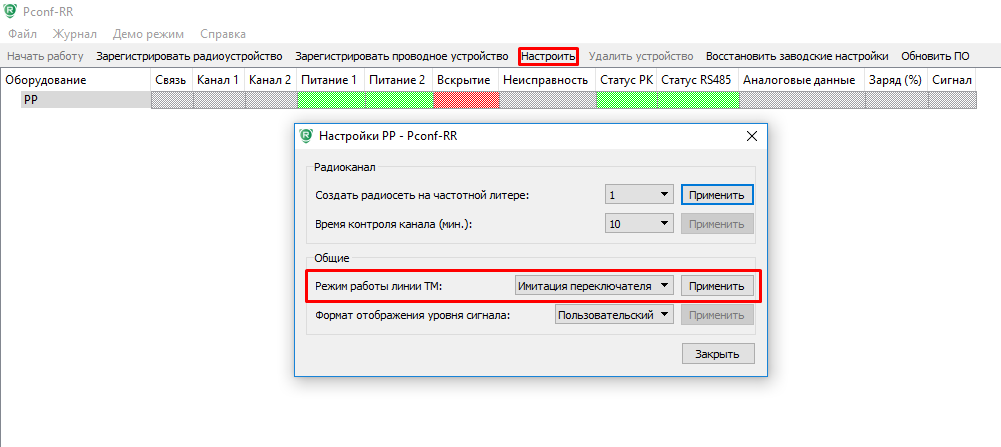Open channel control time dropdown
1001x447 pixels.
tap(639, 224)
